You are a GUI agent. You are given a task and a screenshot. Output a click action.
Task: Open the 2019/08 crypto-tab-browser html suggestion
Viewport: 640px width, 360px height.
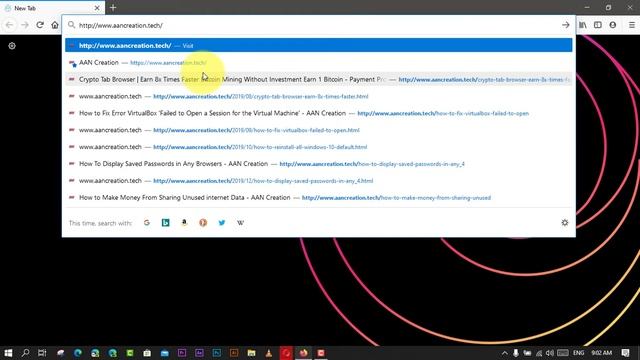tap(318, 96)
